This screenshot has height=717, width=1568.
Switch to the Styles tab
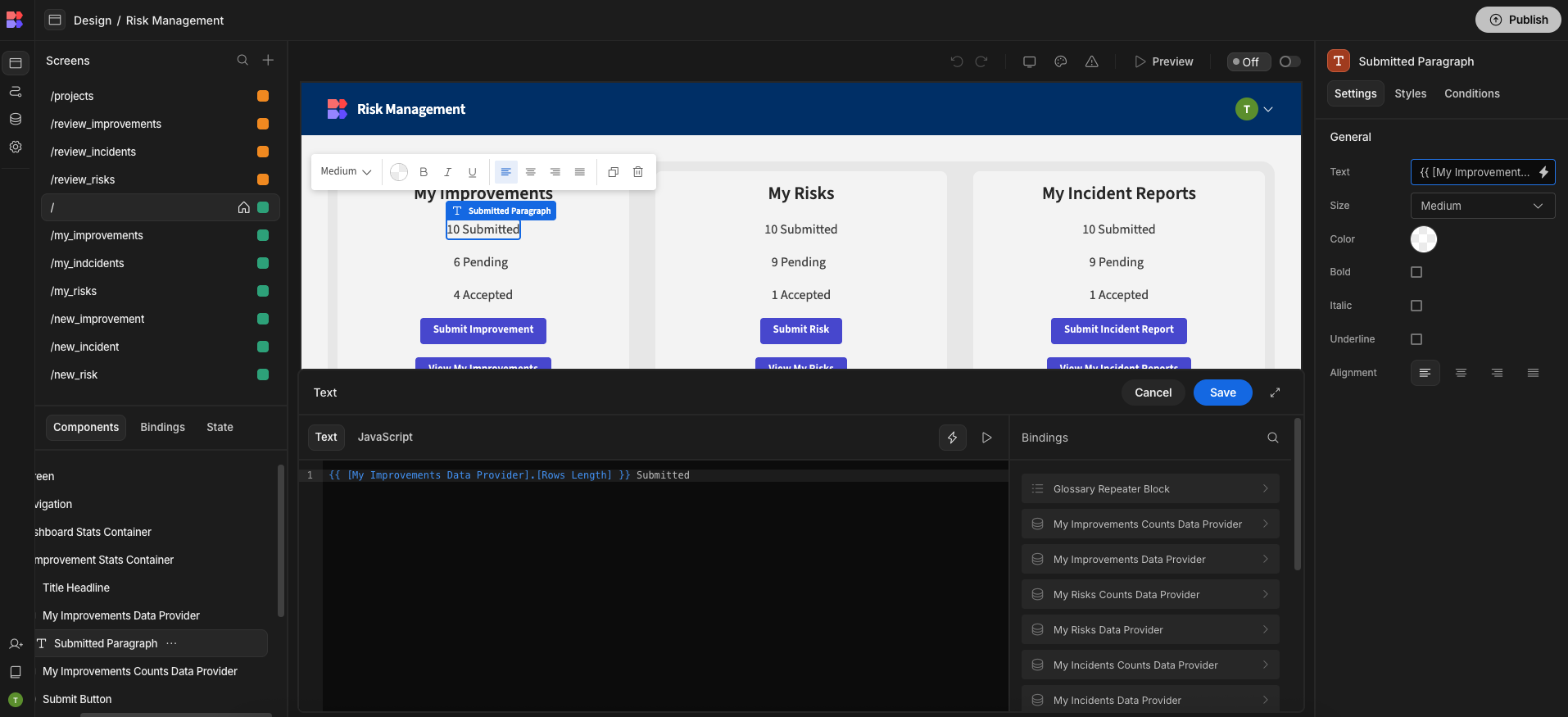point(1411,93)
